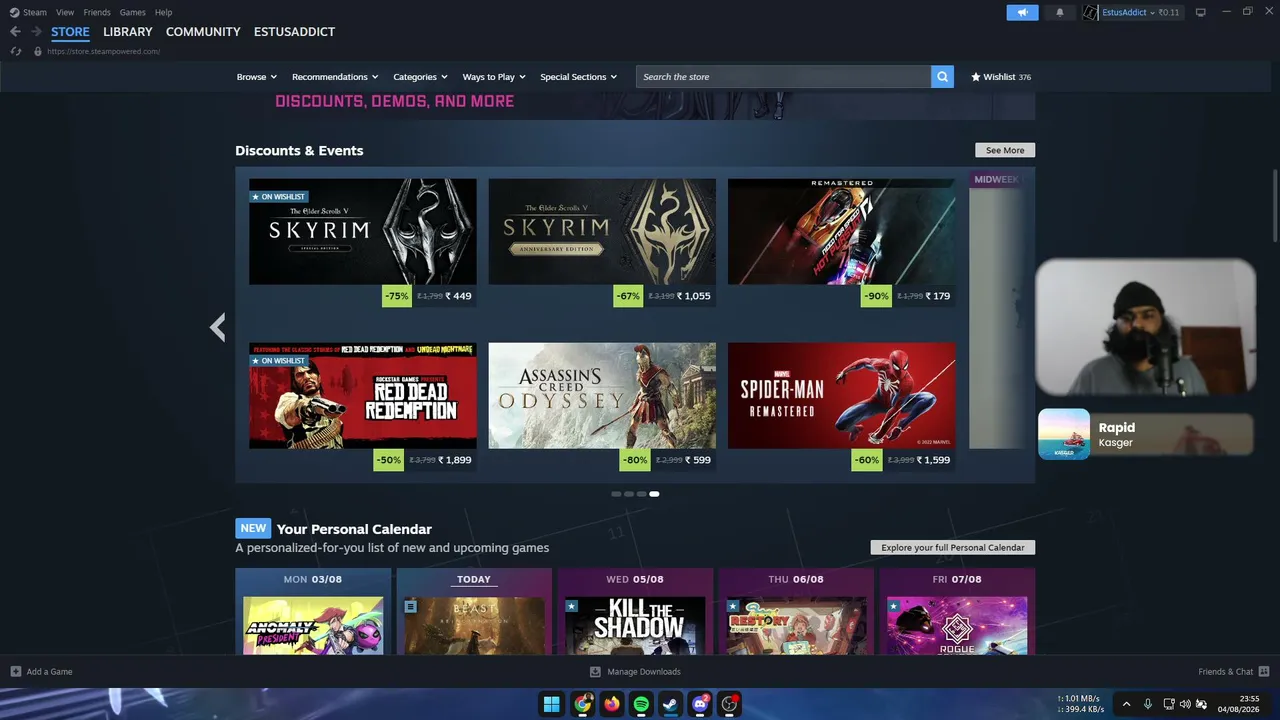This screenshot has height=720, width=1280.
Task: Expand the Browse dropdown
Action: [256, 77]
